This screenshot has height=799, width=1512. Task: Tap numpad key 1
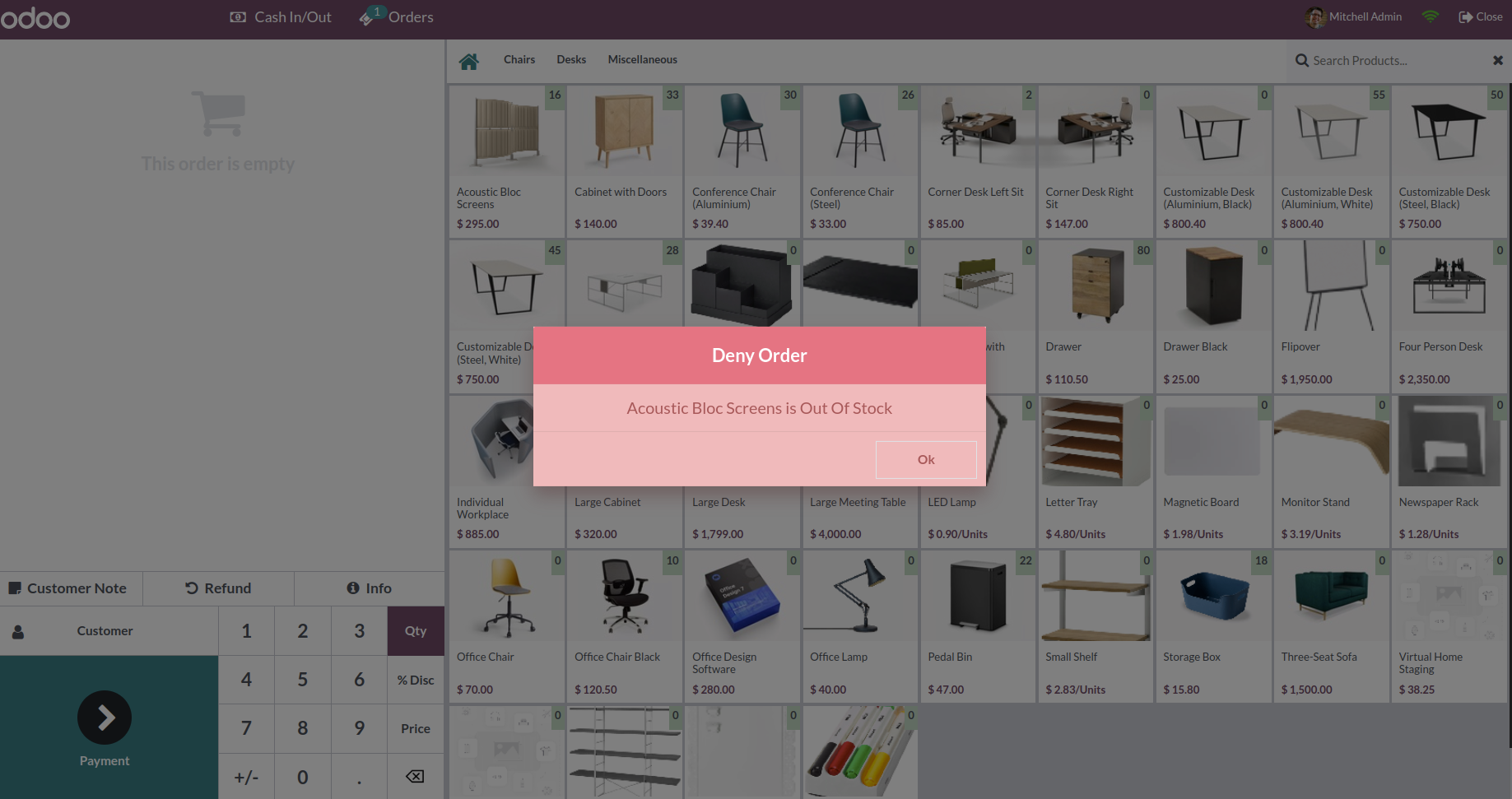click(x=246, y=631)
